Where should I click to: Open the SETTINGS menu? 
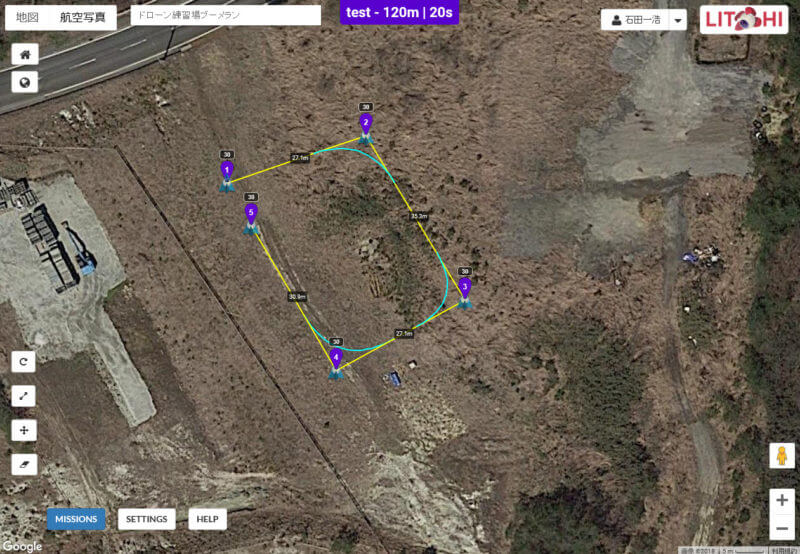pos(146,519)
